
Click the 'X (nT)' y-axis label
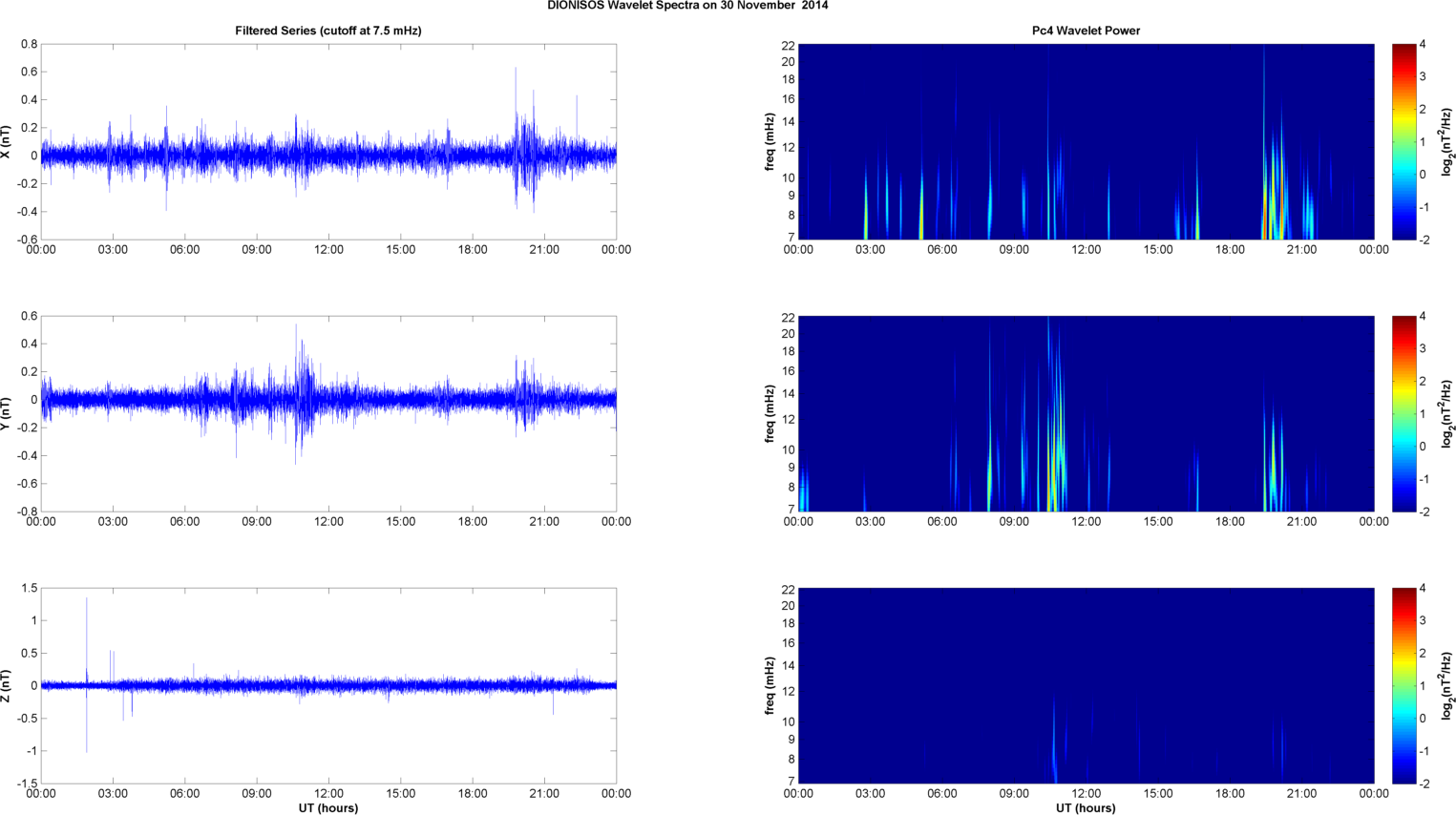coord(7,141)
